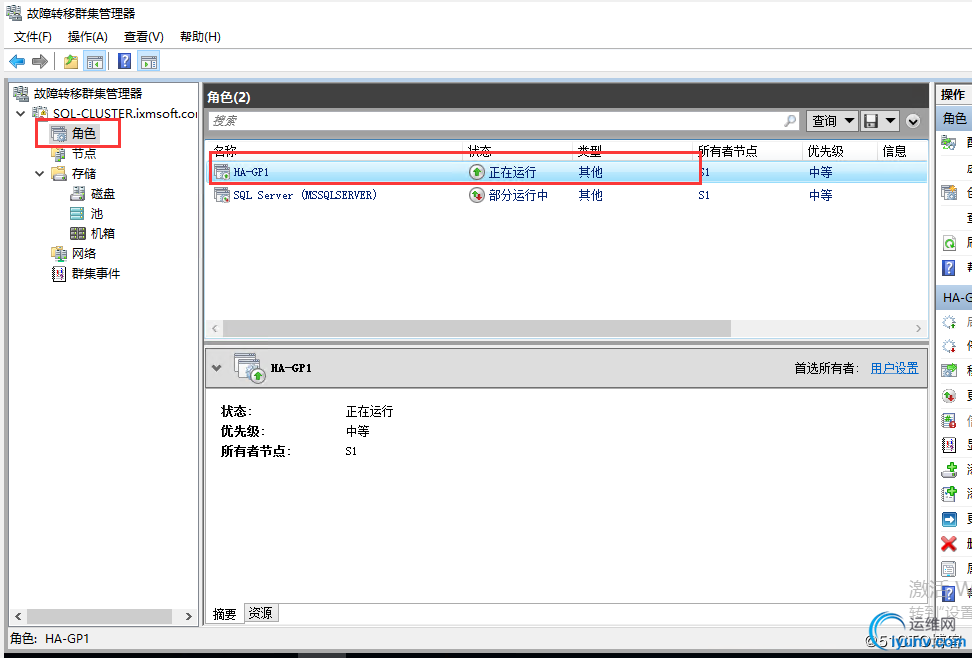Click 中等 priority cell in SQL Server row
Image resolution: width=972 pixels, height=658 pixels.
[x=820, y=195]
